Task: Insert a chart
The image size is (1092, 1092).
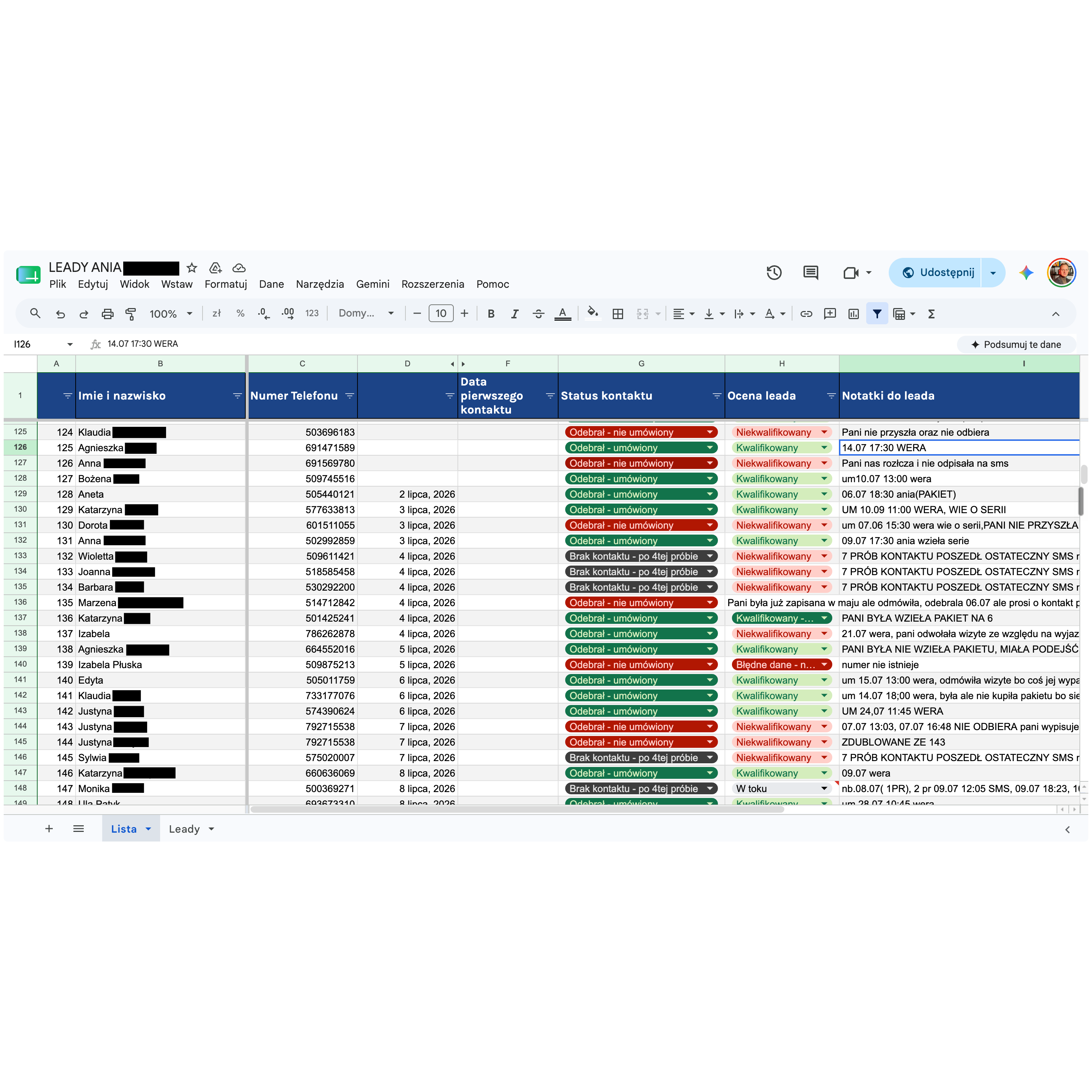Action: 853,314
